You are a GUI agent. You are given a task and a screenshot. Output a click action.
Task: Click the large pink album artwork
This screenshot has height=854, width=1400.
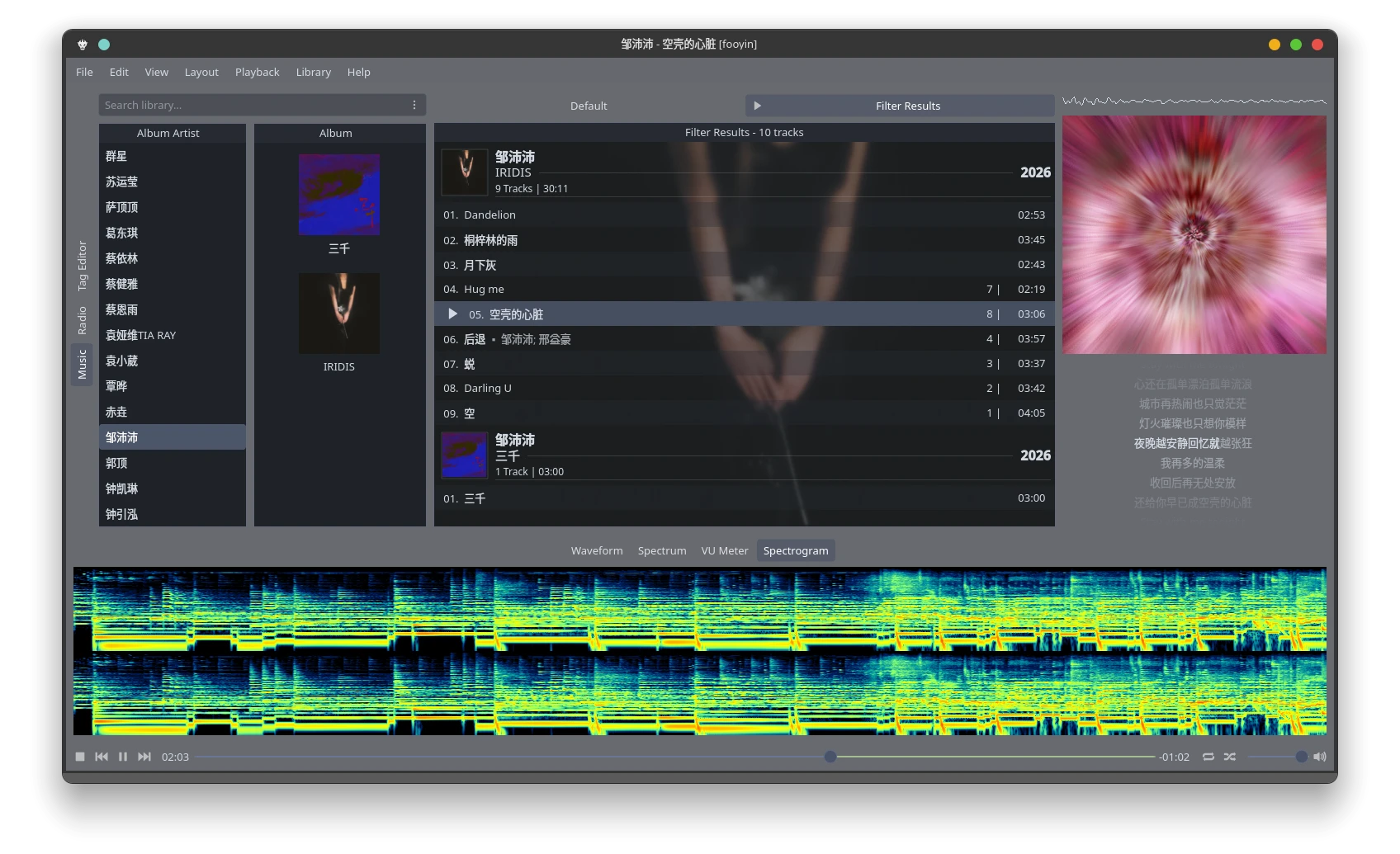(1194, 234)
